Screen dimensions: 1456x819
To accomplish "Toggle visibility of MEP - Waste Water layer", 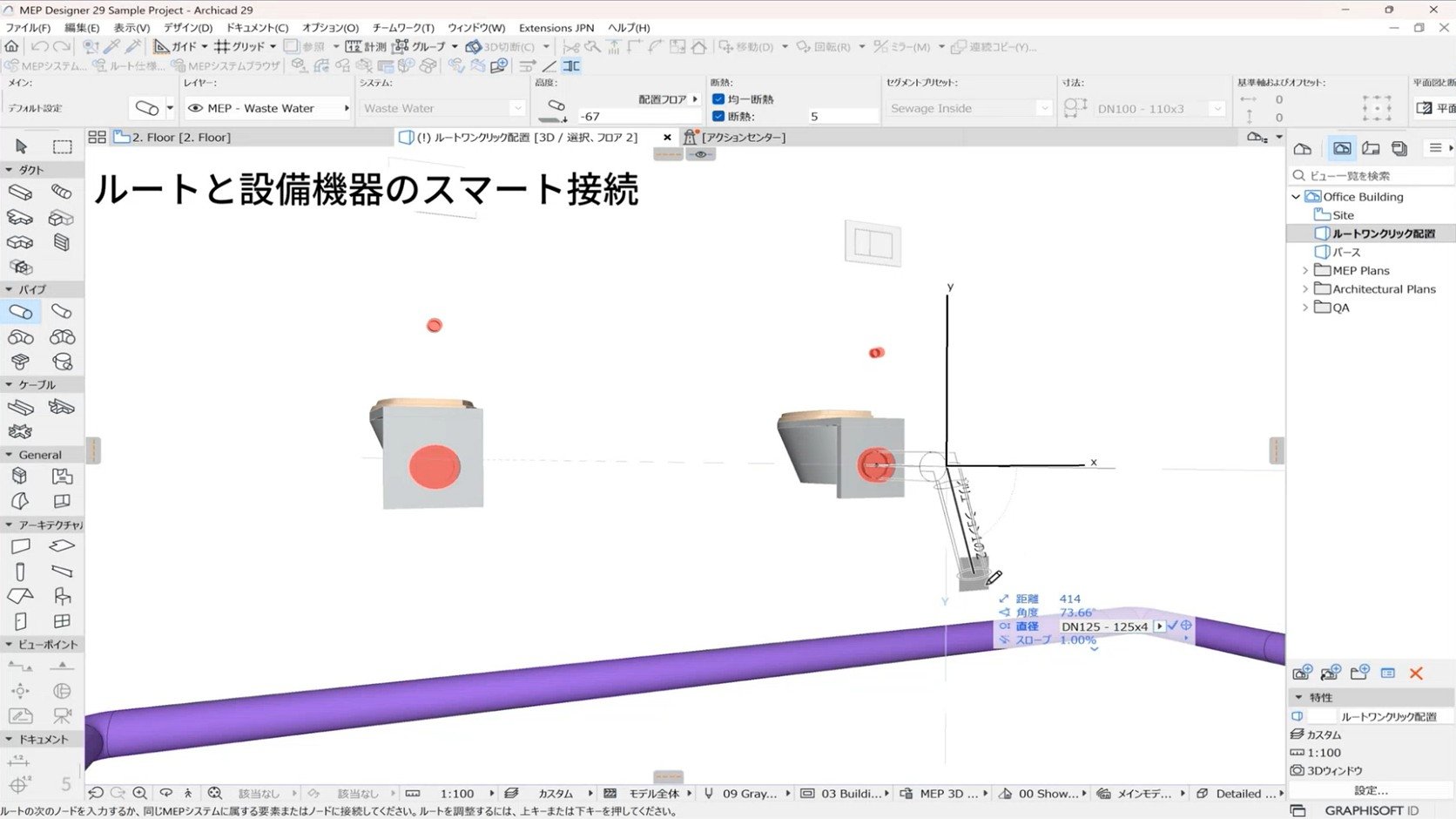I will pyautogui.click(x=196, y=108).
